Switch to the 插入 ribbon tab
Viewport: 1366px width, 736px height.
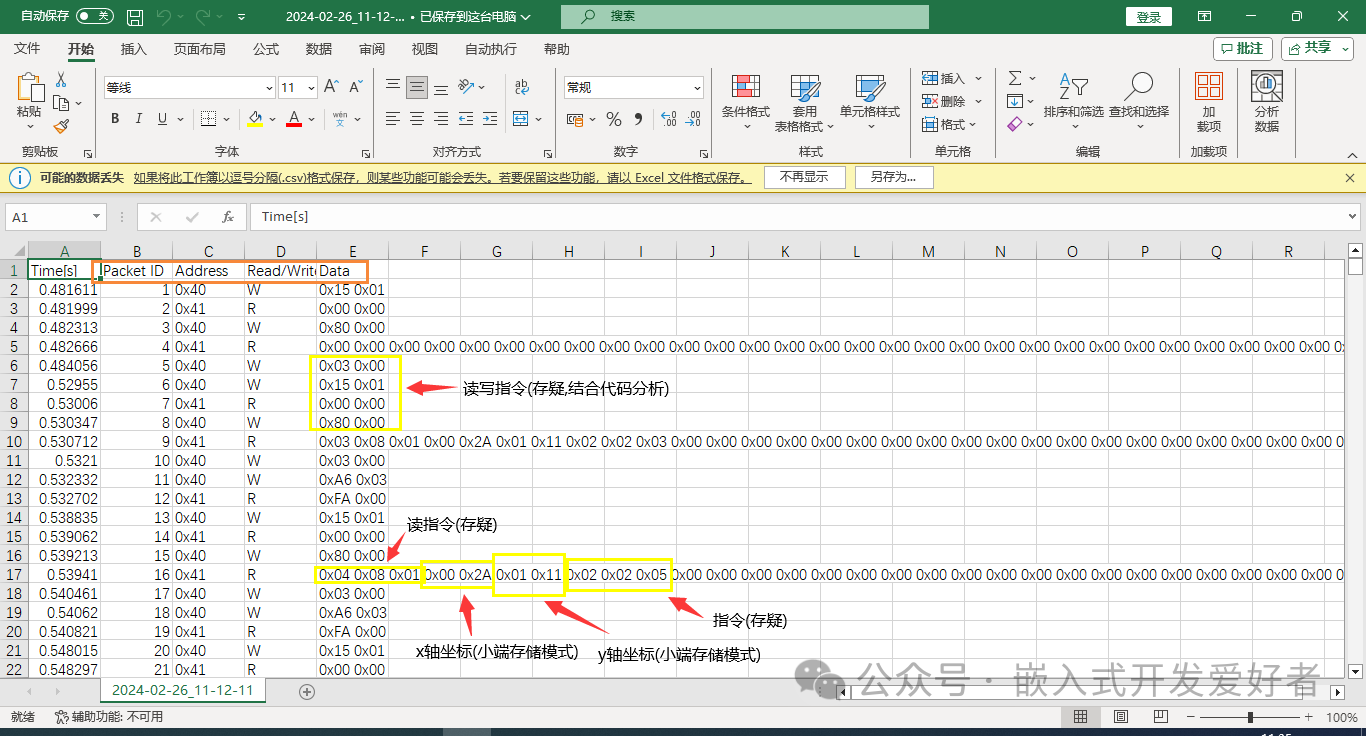133,49
